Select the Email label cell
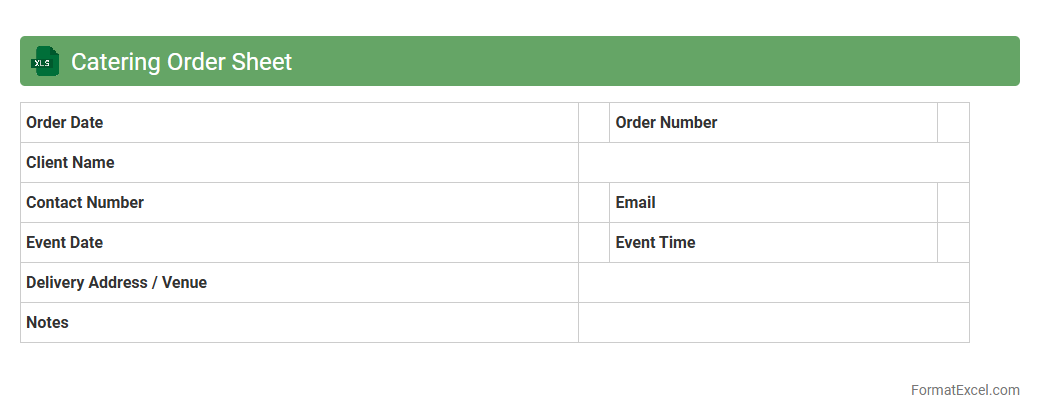1040x419 pixels. [x=773, y=203]
